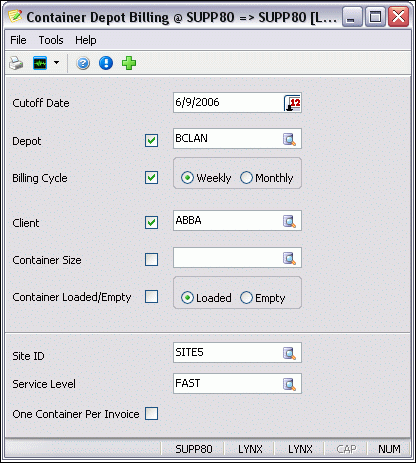This screenshot has height=463, width=416.
Task: Open the Site ID lookup icon
Action: click(x=289, y=353)
